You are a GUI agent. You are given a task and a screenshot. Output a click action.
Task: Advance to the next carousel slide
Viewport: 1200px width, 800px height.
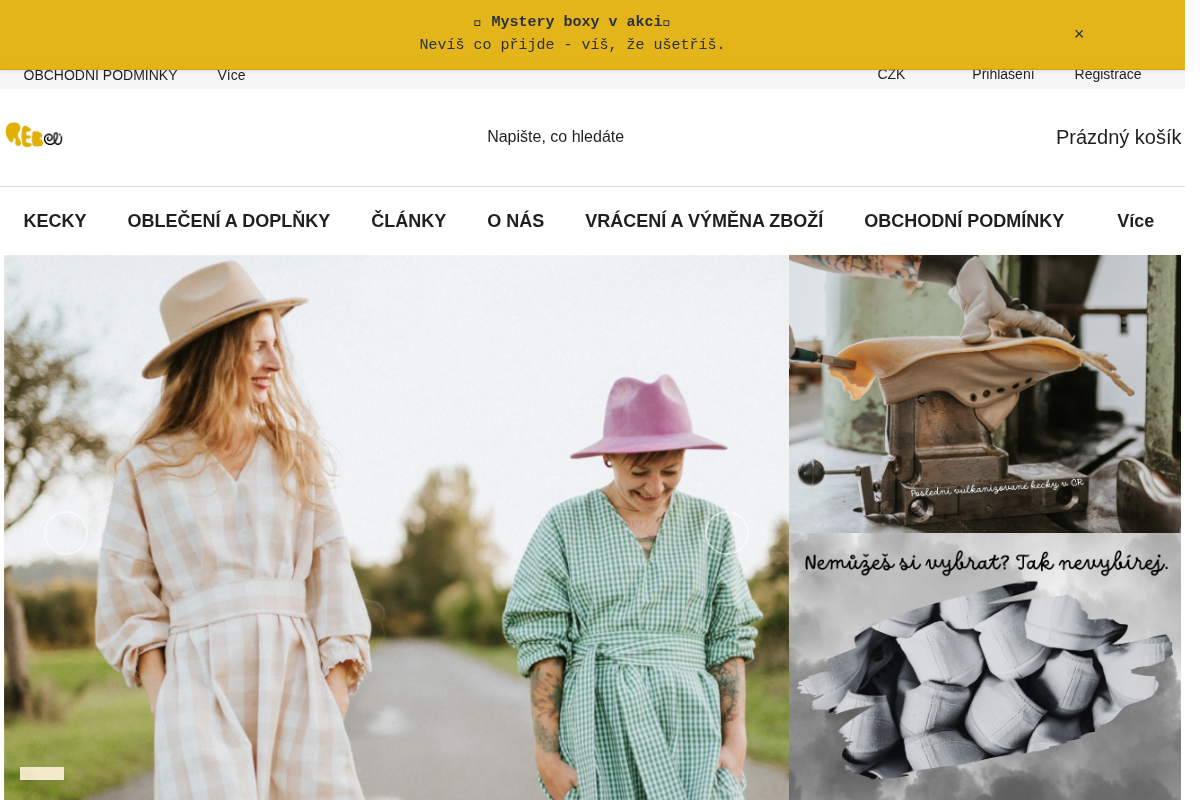(x=727, y=533)
